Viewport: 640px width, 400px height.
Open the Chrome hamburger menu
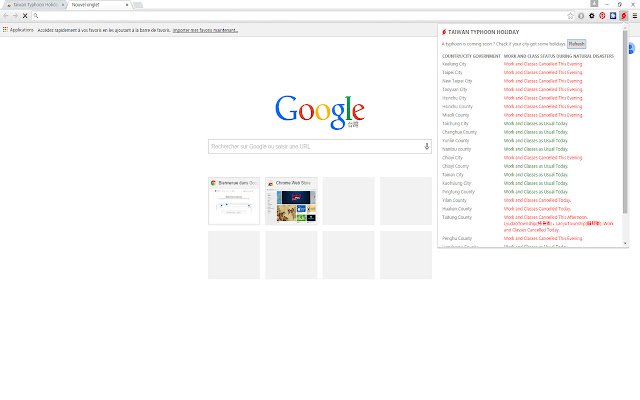click(x=635, y=16)
